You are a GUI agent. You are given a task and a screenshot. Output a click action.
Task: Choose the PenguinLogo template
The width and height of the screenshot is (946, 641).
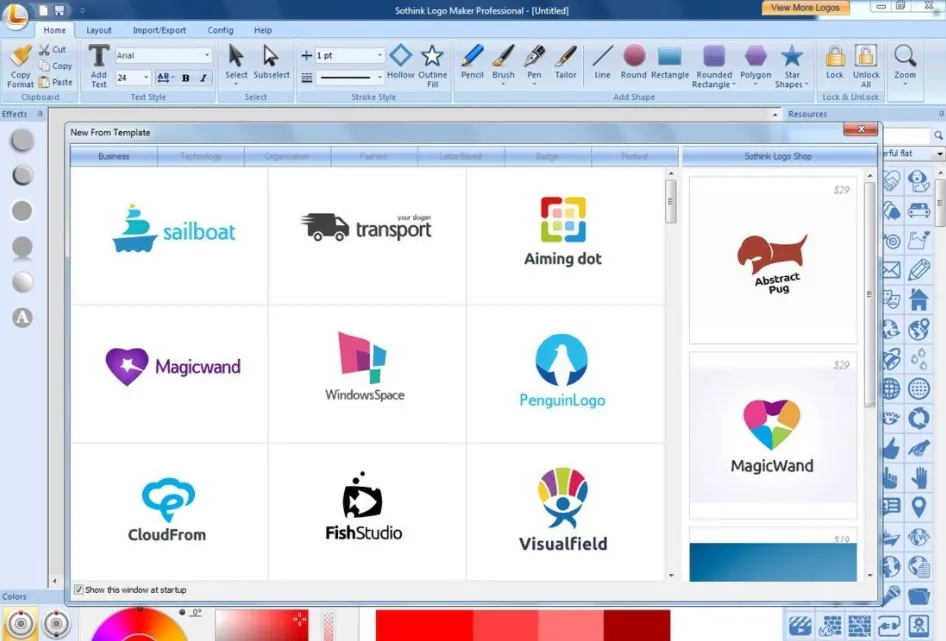click(x=565, y=374)
